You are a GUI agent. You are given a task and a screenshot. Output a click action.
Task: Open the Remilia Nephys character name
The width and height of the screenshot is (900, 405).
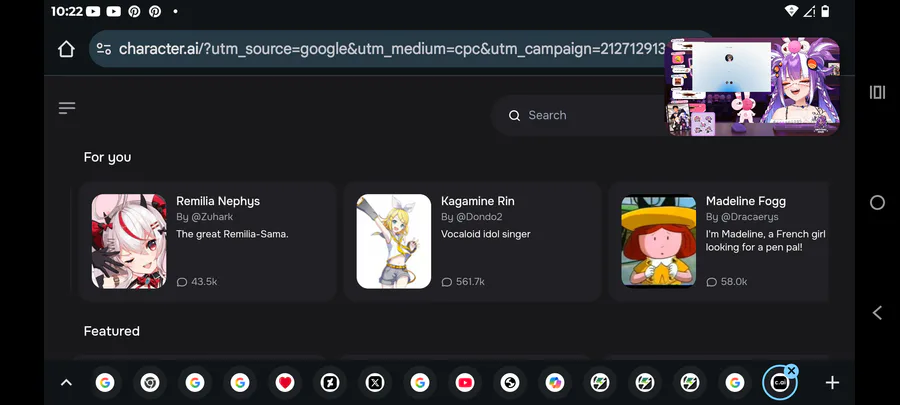click(x=218, y=201)
